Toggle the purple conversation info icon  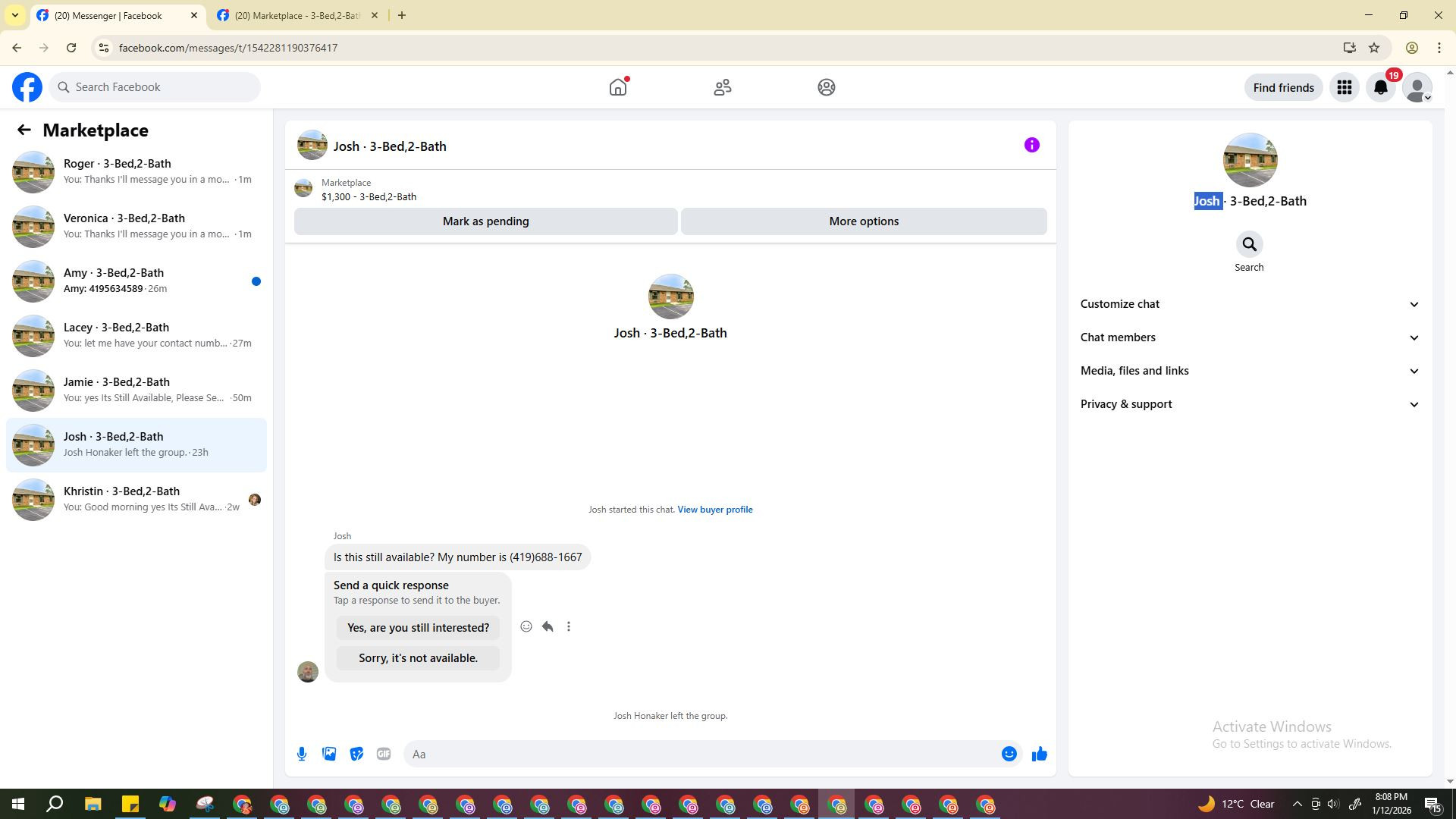tap(1031, 145)
